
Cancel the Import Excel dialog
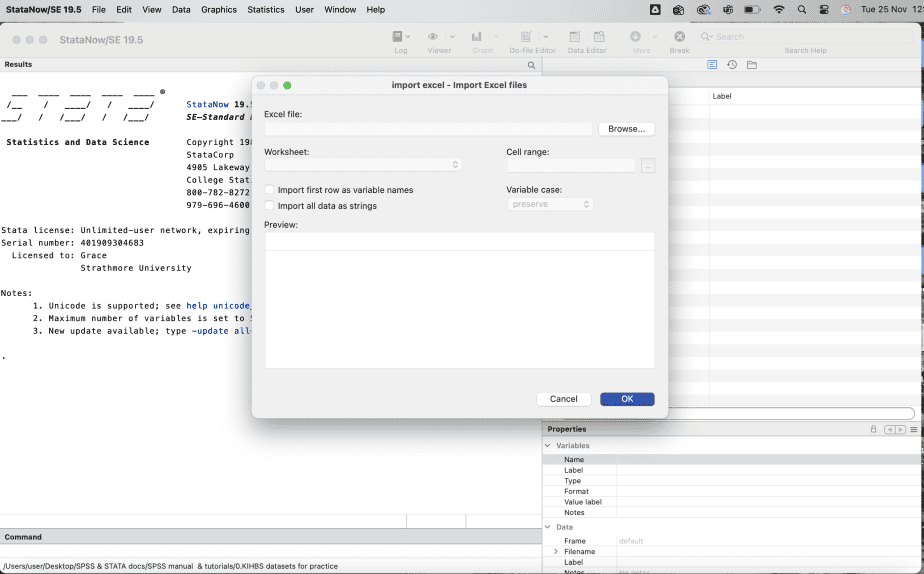click(563, 399)
